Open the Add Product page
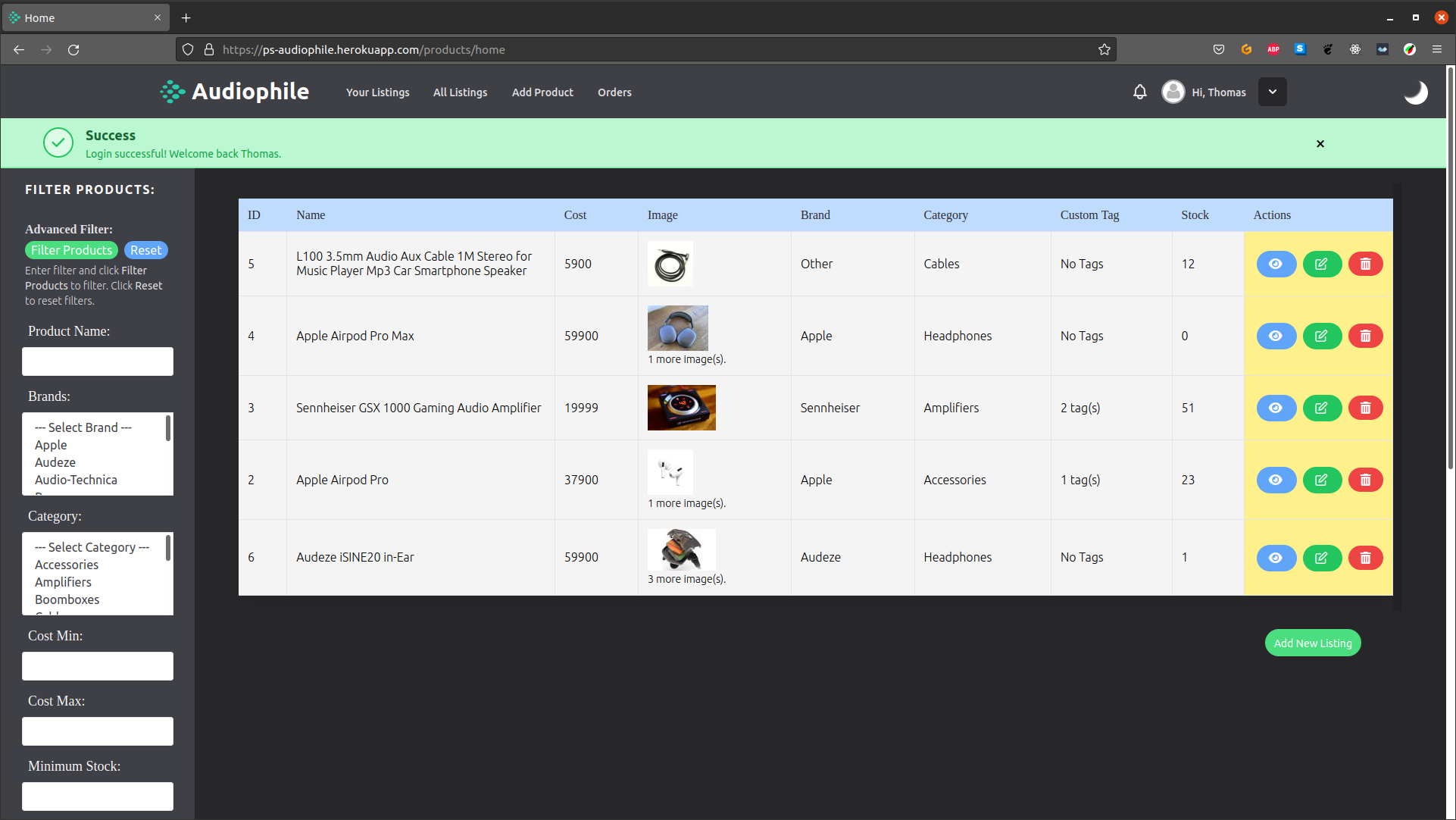 coord(542,92)
